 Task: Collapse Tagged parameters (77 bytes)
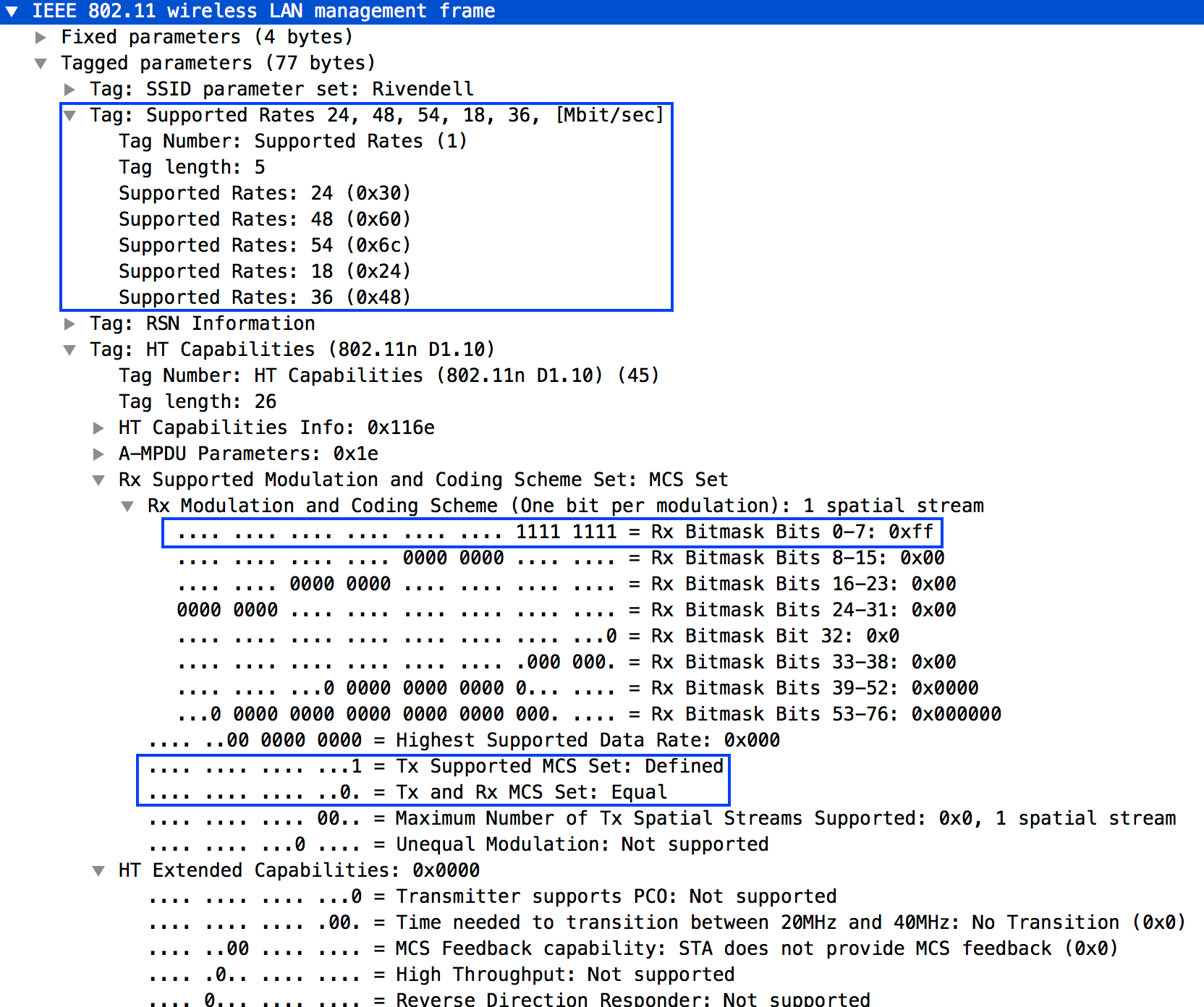click(x=41, y=64)
